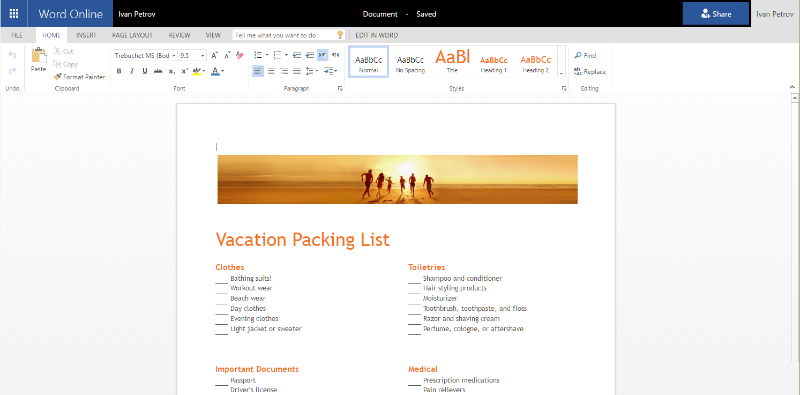Screen dimensions: 800x395
Task: Align text to the right
Action: click(284, 71)
